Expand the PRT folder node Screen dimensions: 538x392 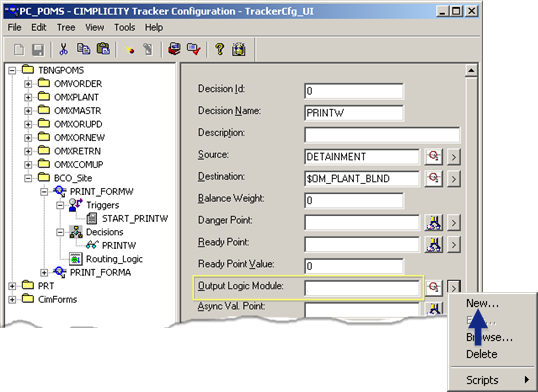(x=12, y=286)
